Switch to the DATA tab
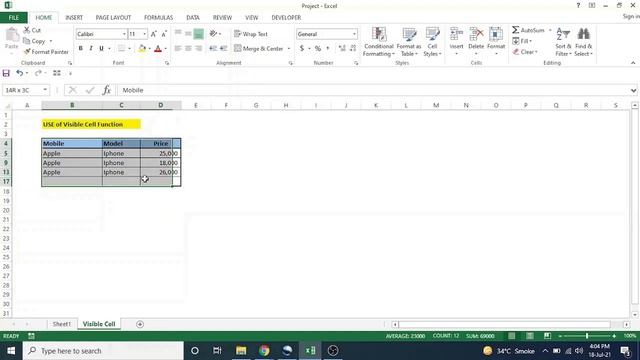The height and width of the screenshot is (360, 640). pyautogui.click(x=193, y=18)
